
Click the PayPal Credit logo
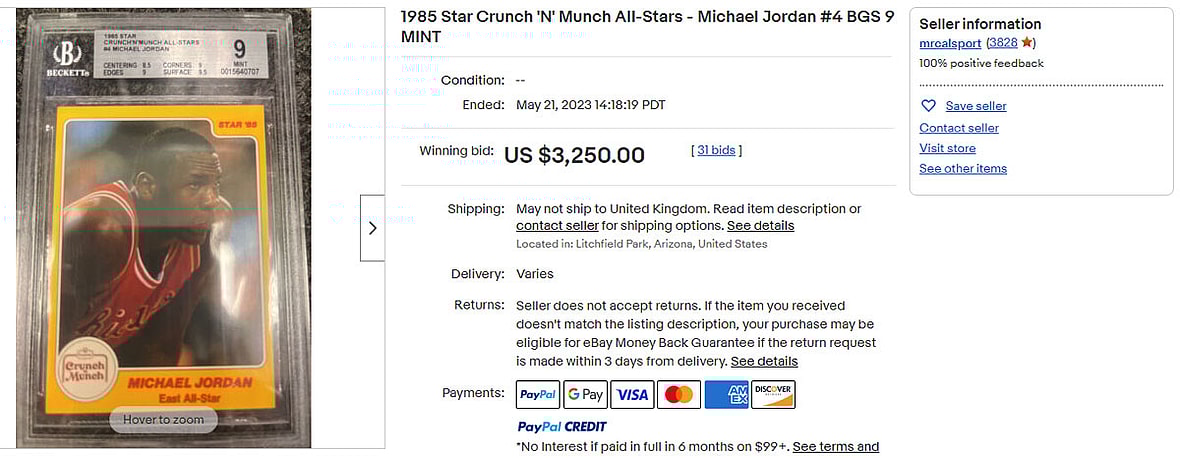click(x=561, y=427)
